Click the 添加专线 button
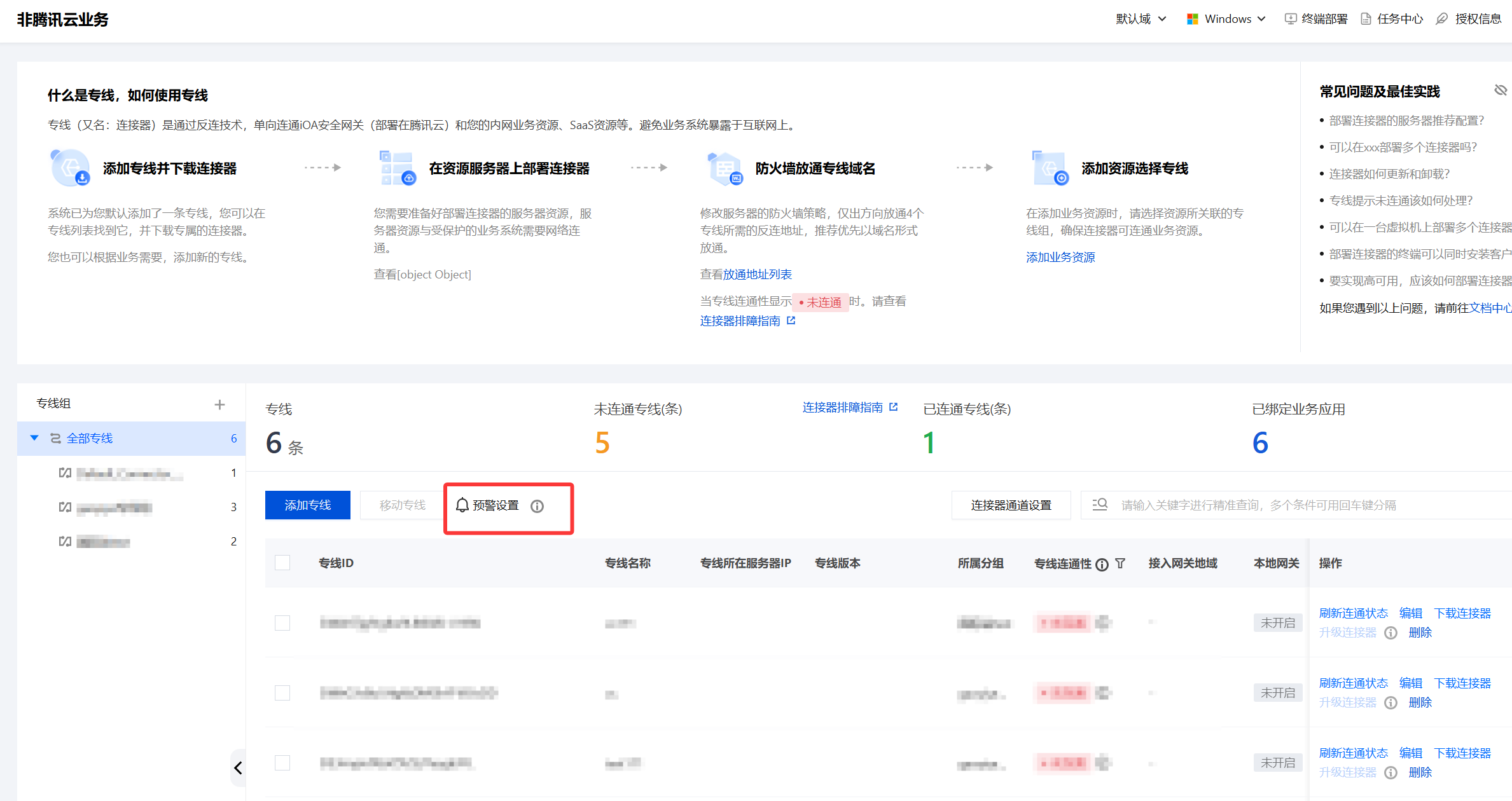 (x=308, y=505)
